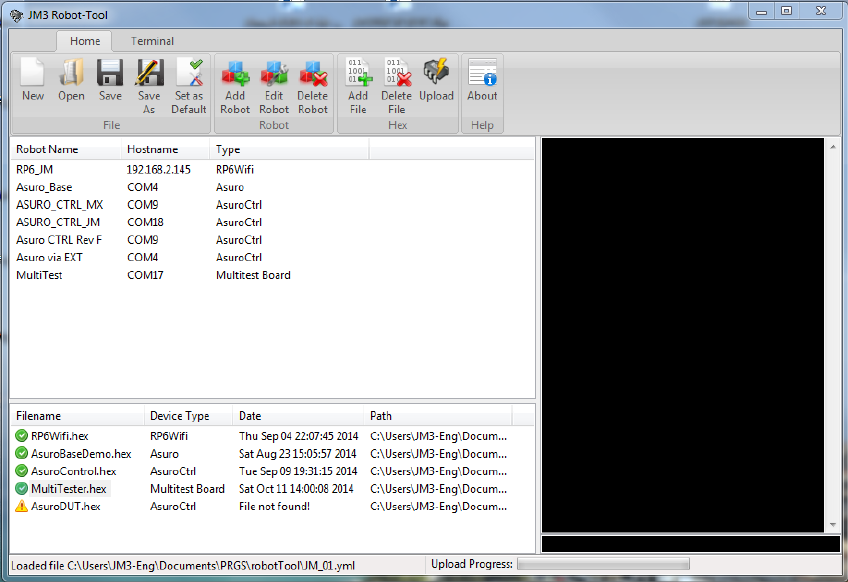The height and width of the screenshot is (582, 848).
Task: Click the Save floppy icon
Action: (110, 72)
